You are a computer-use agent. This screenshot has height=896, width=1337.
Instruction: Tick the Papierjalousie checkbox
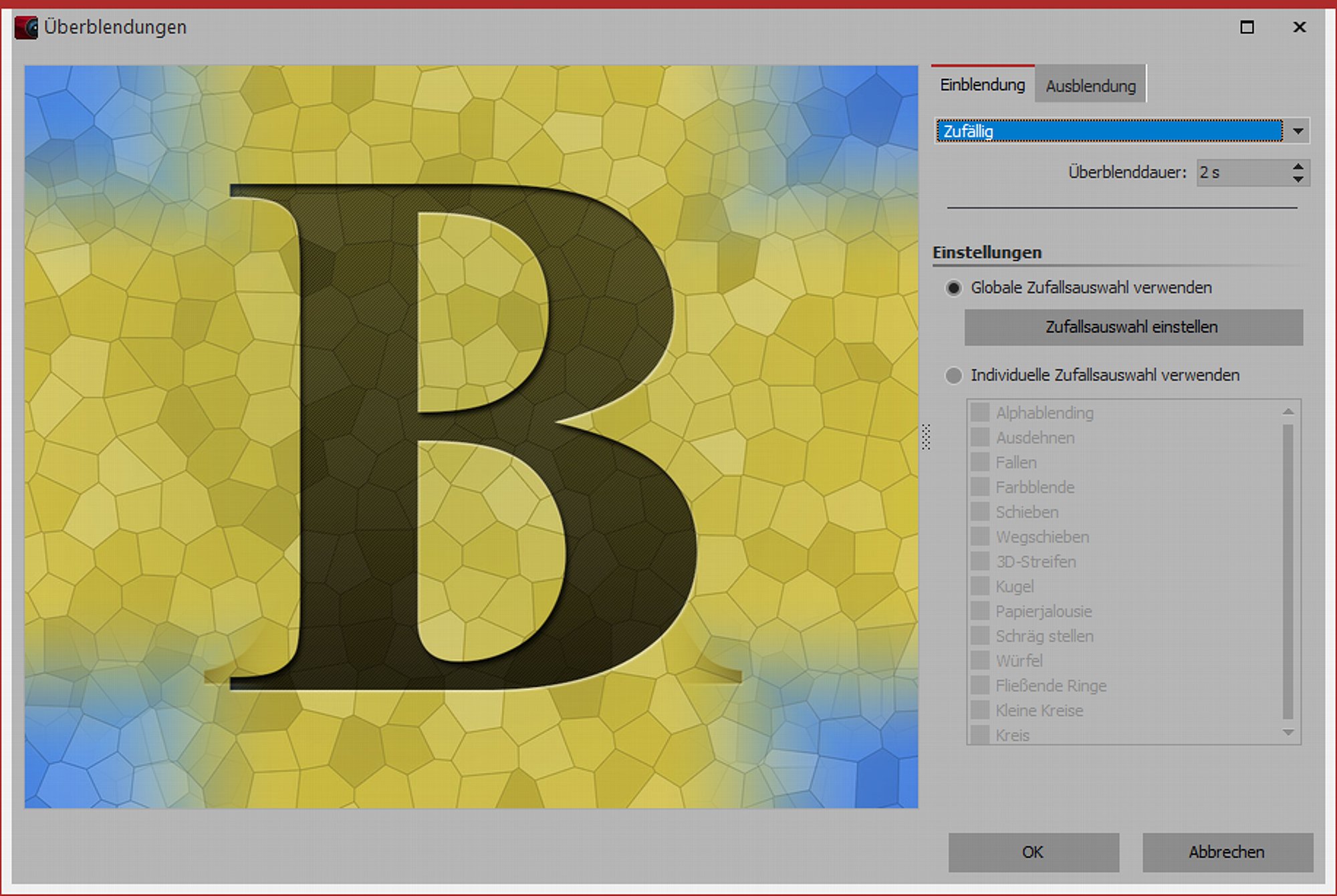point(980,611)
